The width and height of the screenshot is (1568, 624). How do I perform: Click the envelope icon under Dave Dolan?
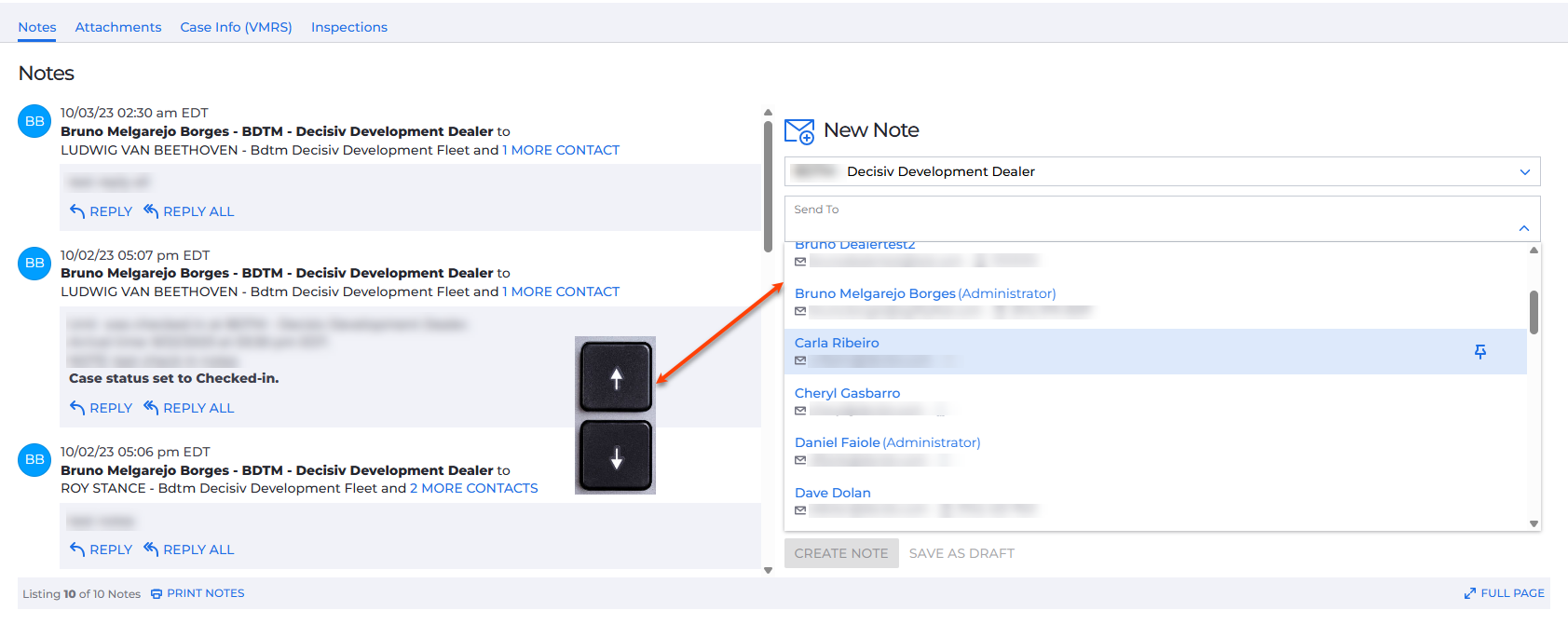[x=800, y=510]
